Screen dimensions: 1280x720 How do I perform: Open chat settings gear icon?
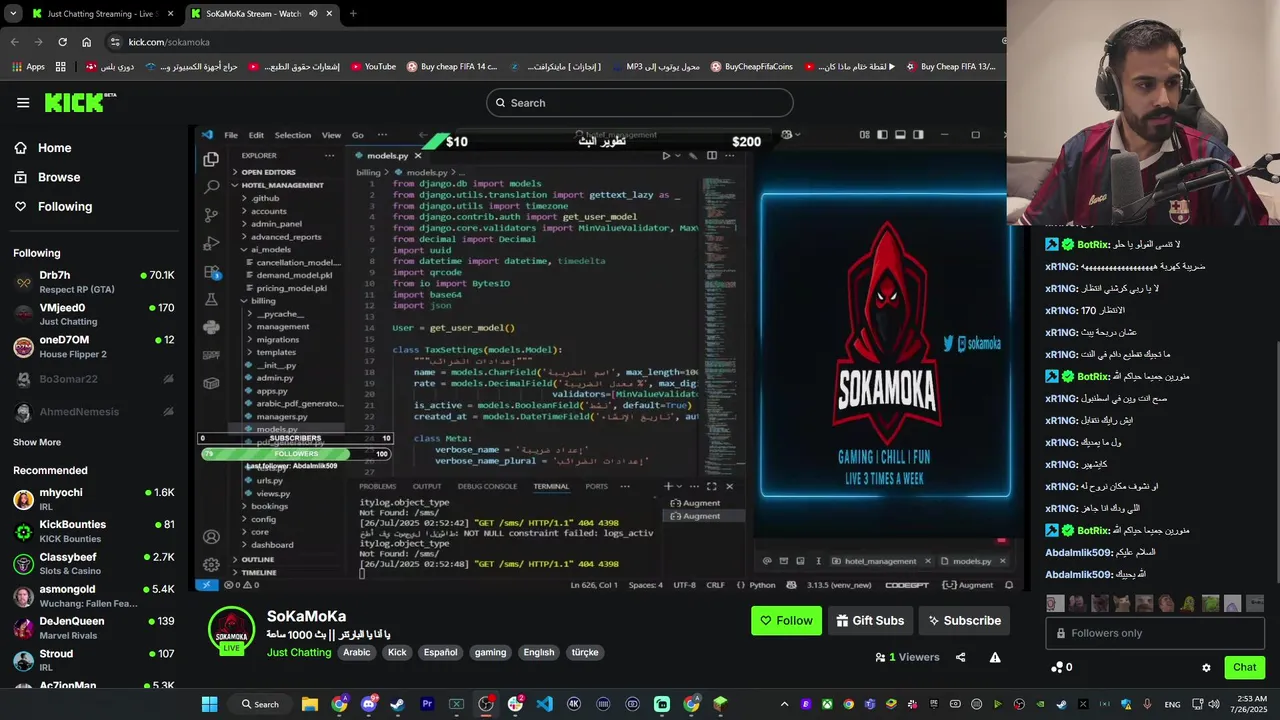tap(1206, 667)
